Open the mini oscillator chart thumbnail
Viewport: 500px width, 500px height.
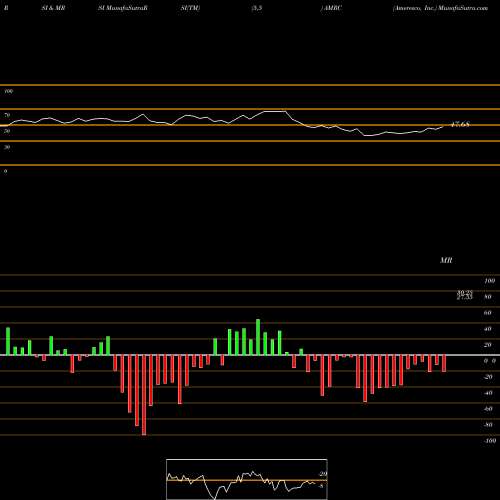(247, 479)
